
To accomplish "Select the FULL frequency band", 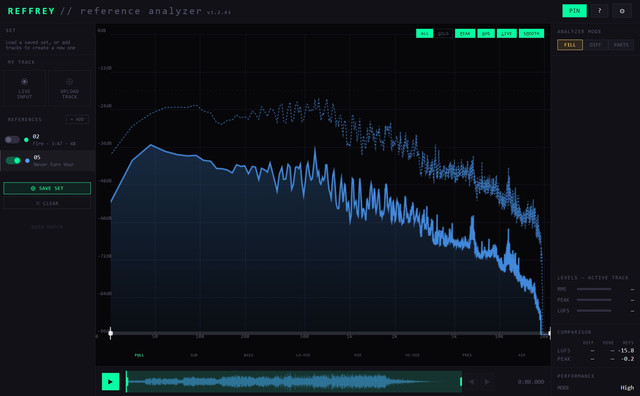I will tap(139, 355).
